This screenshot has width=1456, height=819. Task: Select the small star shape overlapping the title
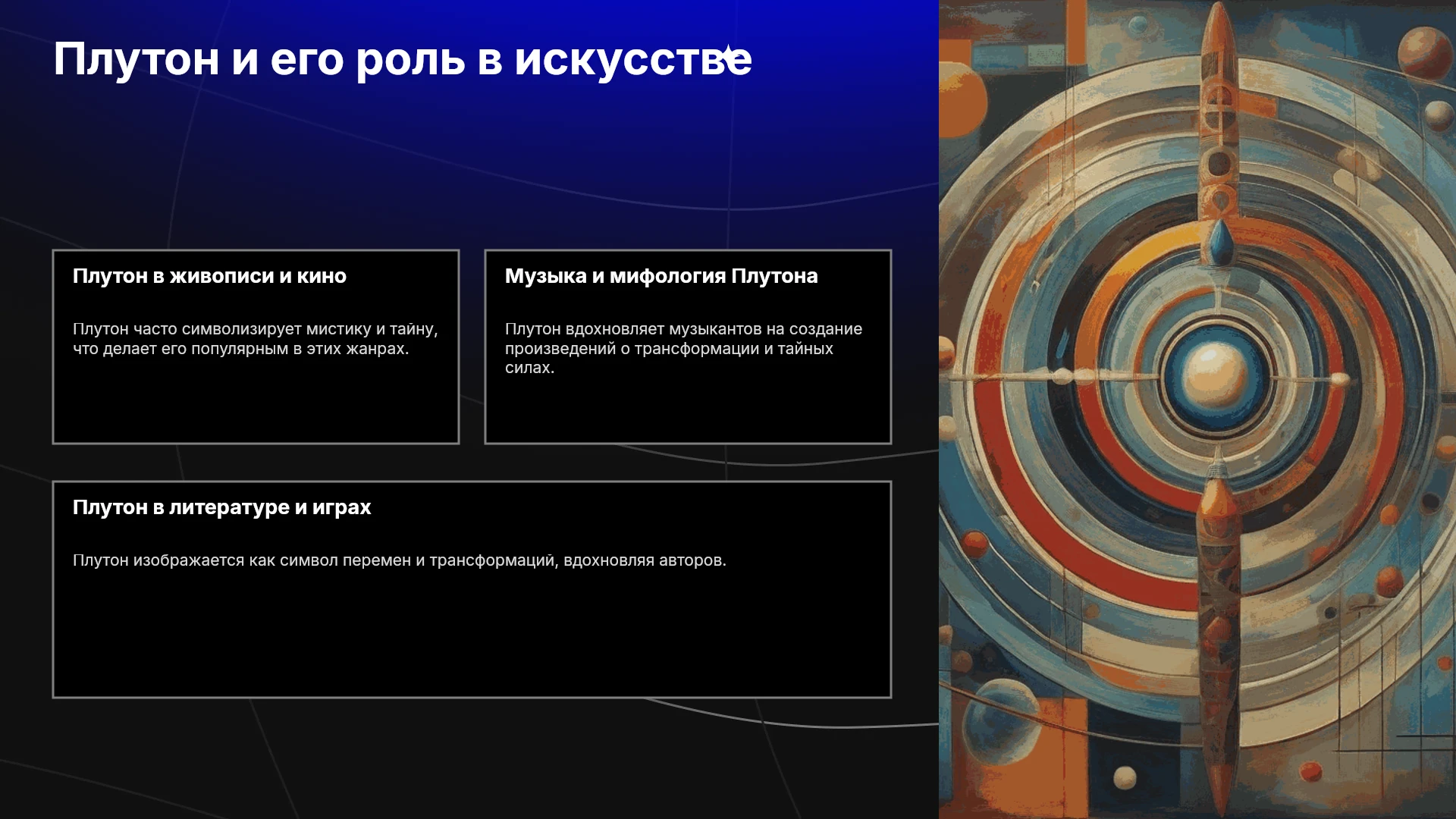(x=728, y=54)
